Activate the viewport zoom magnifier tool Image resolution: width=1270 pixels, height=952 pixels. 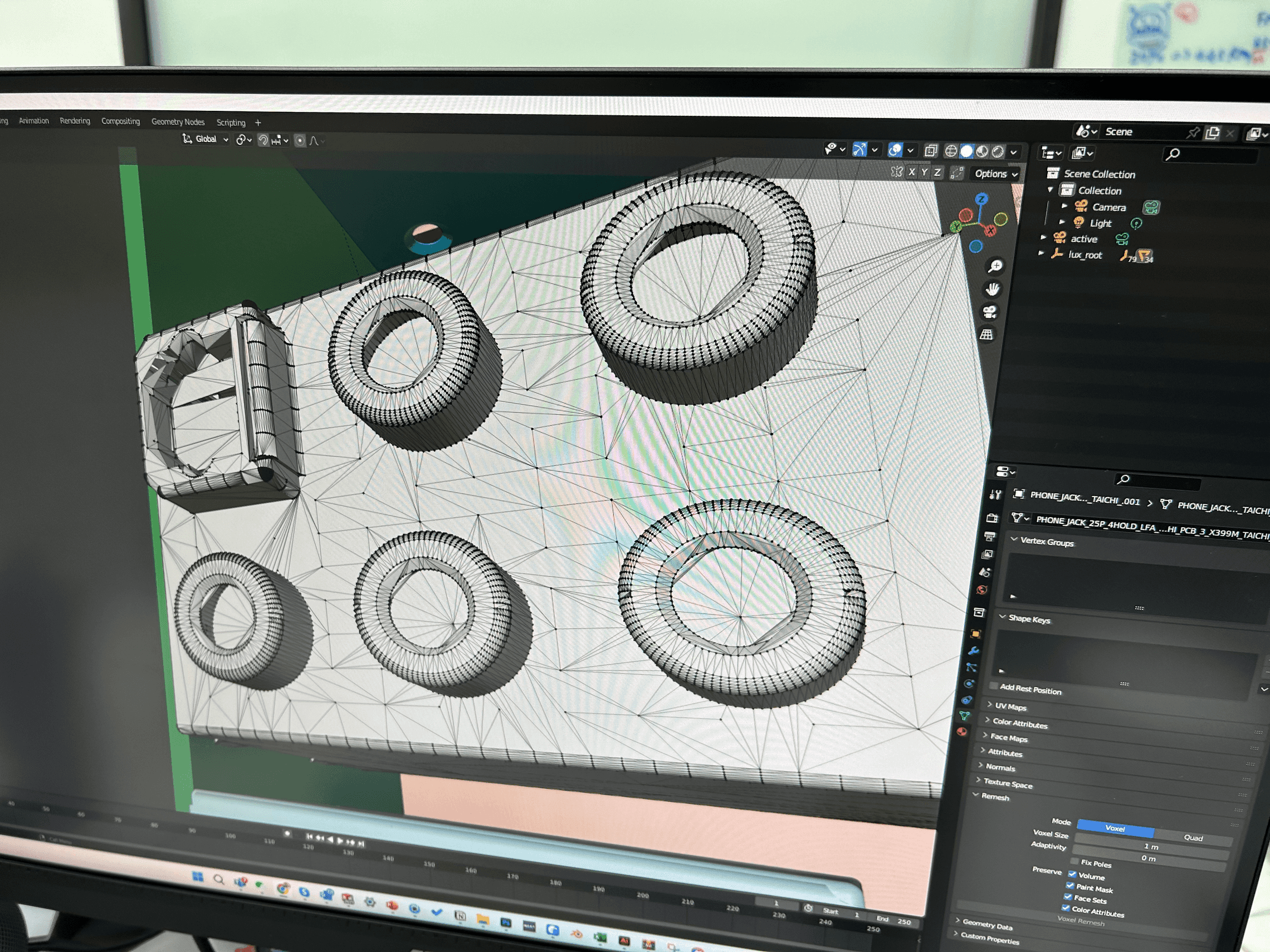995,266
